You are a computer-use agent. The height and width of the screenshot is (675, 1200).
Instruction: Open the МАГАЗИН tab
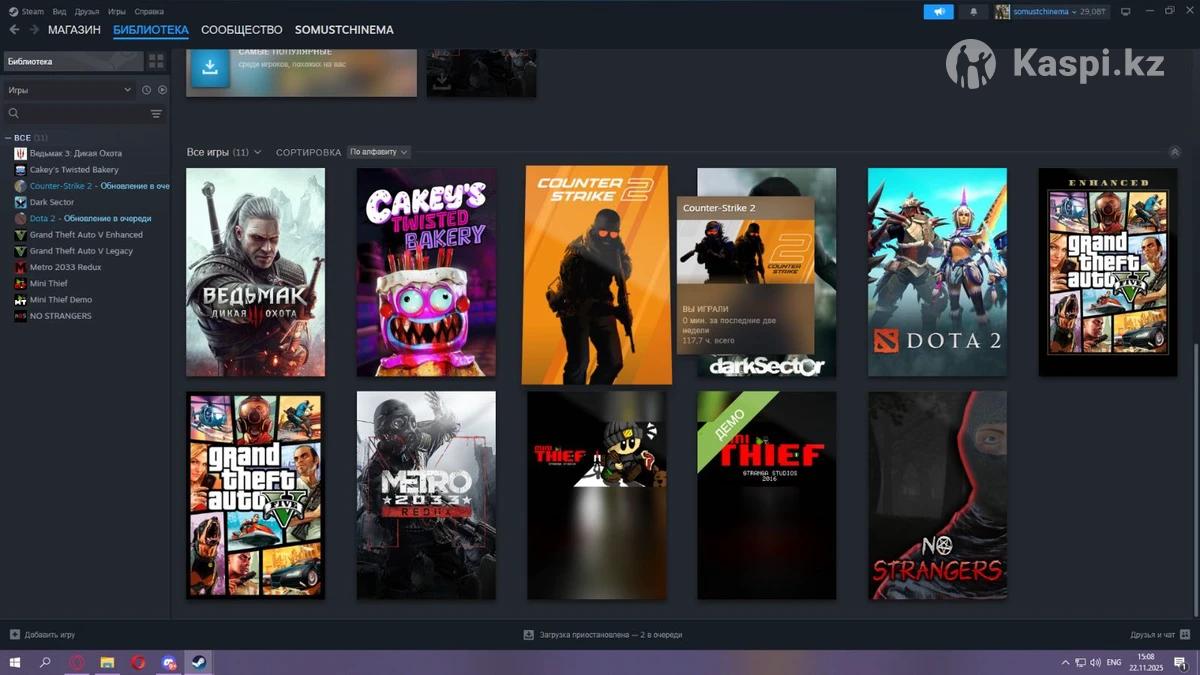[74, 30]
